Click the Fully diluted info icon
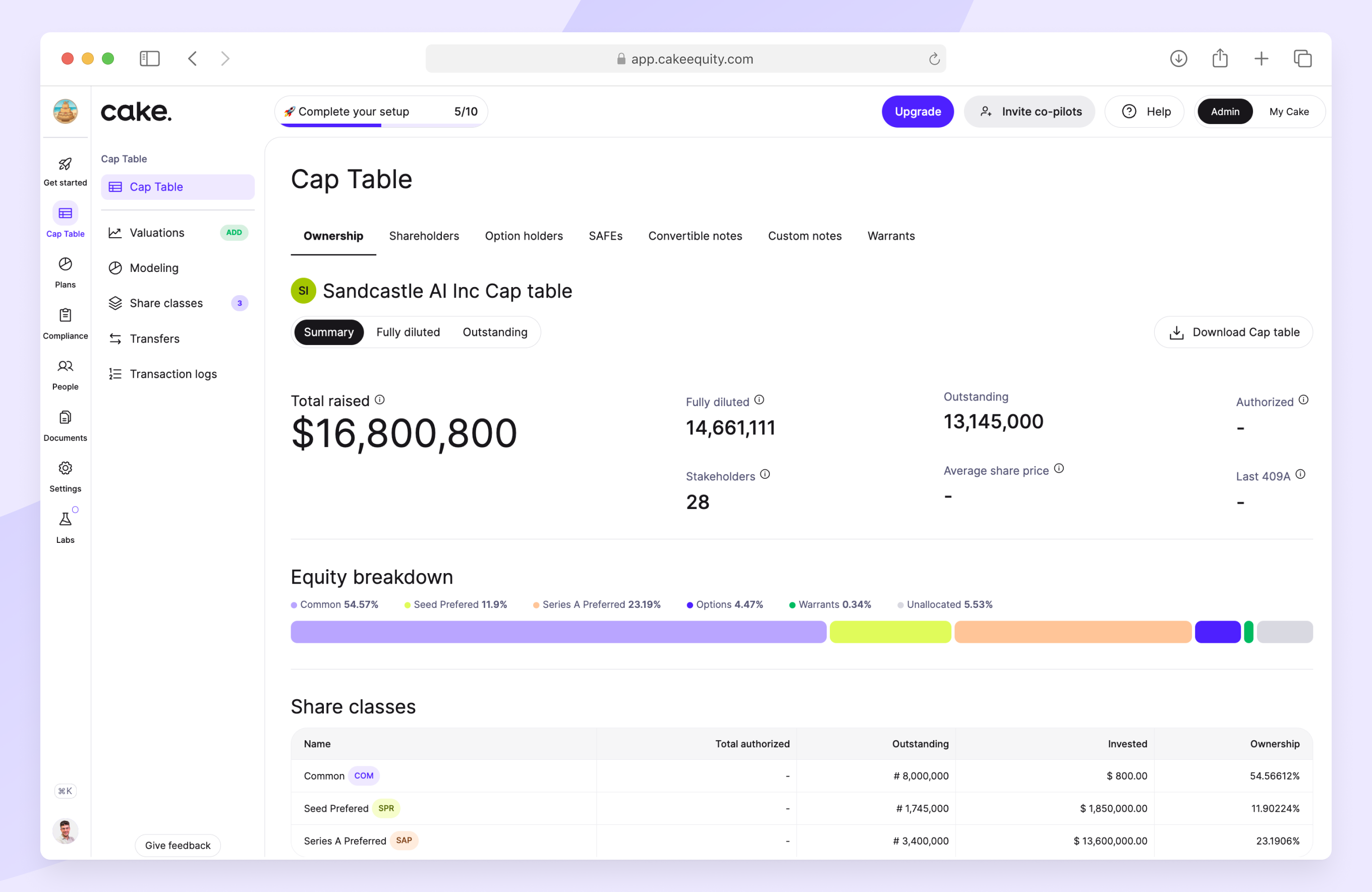This screenshot has height=892, width=1372. [x=759, y=400]
